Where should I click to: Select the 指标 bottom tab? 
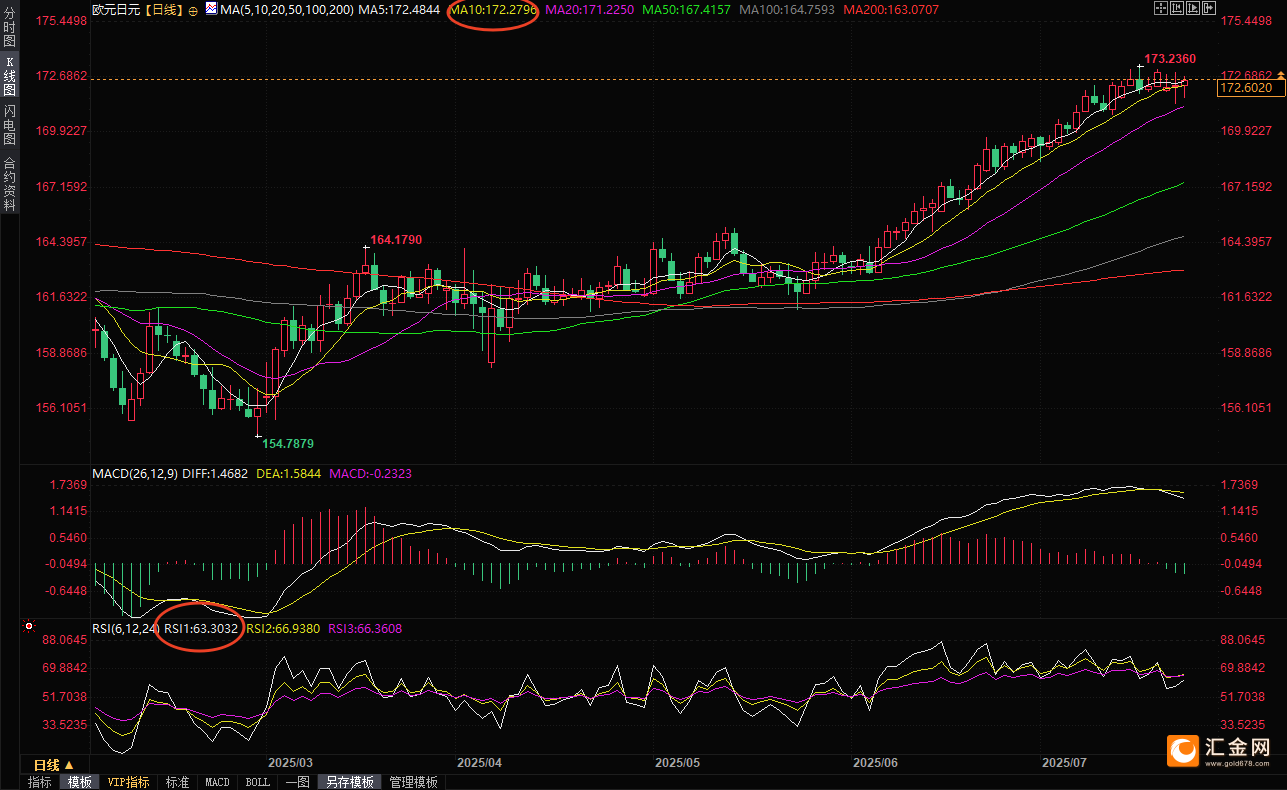click(x=40, y=782)
